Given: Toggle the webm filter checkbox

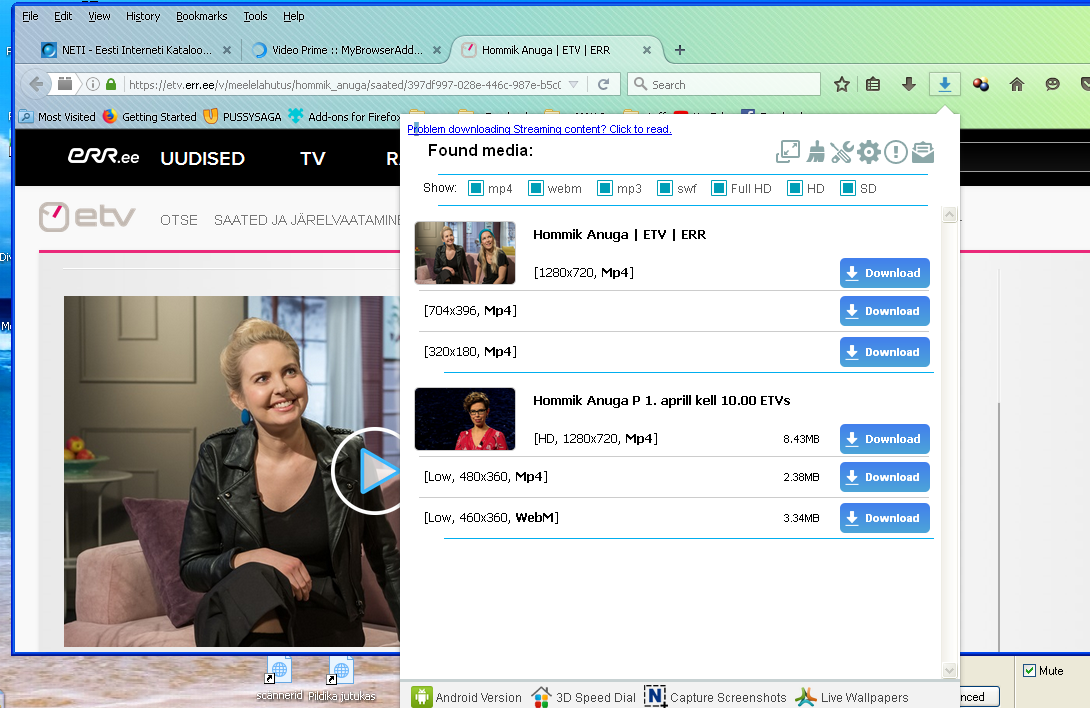Looking at the screenshot, I should (535, 188).
